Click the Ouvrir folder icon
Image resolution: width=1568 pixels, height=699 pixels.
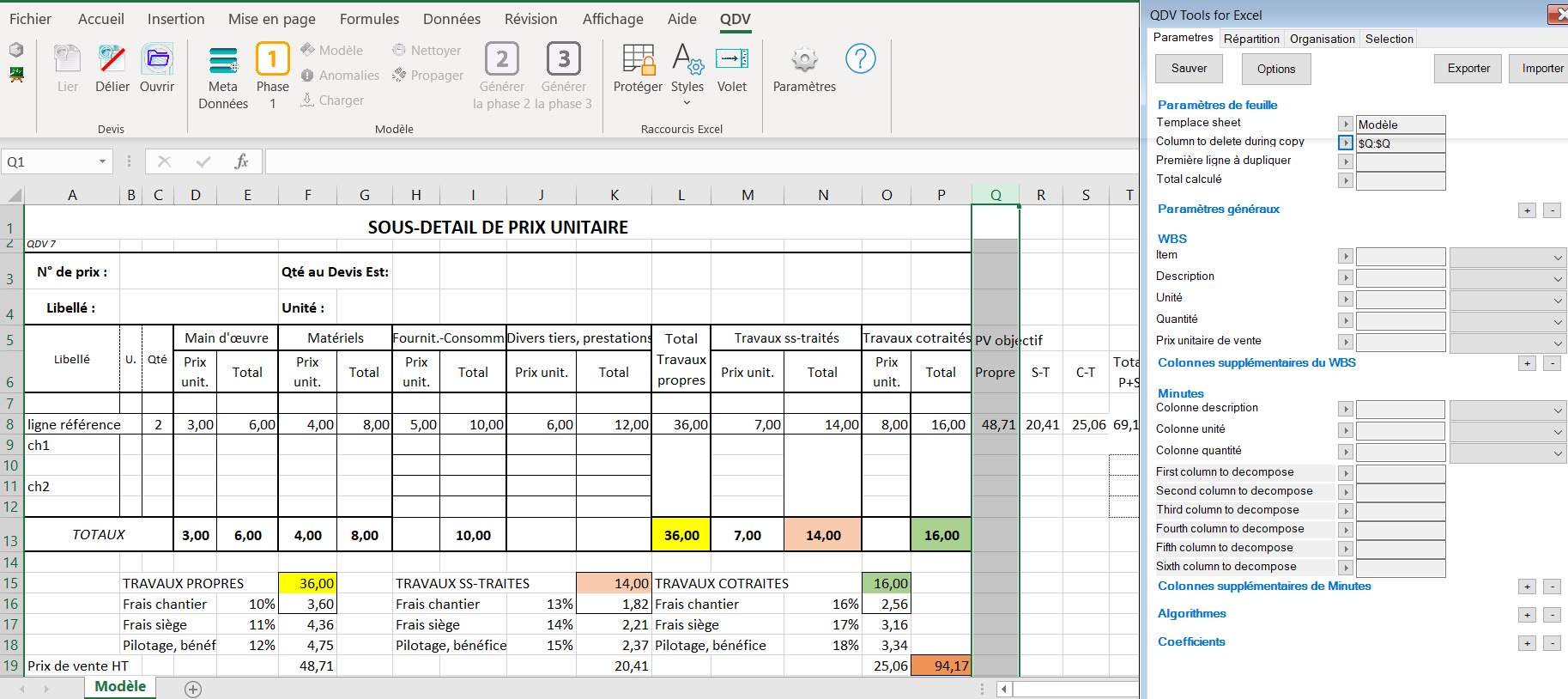click(157, 58)
